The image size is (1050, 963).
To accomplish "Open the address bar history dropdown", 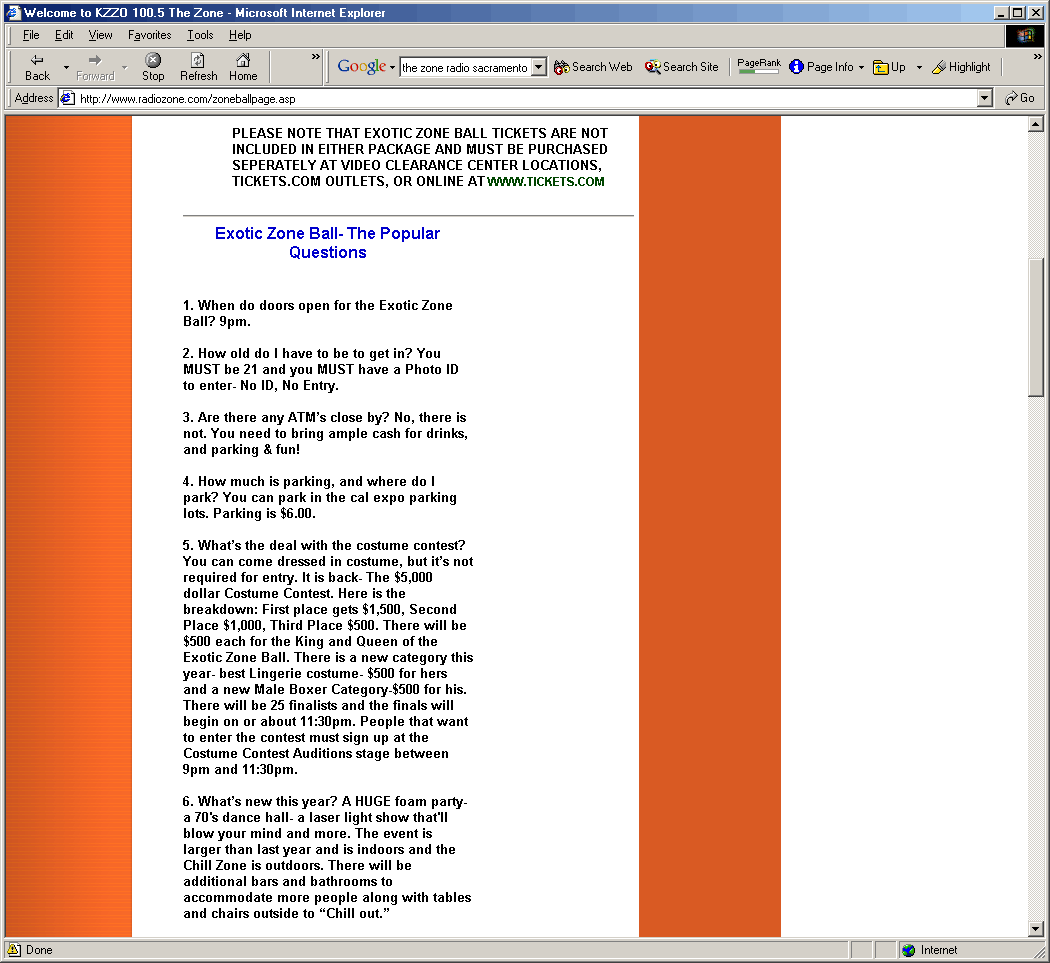I will point(984,98).
